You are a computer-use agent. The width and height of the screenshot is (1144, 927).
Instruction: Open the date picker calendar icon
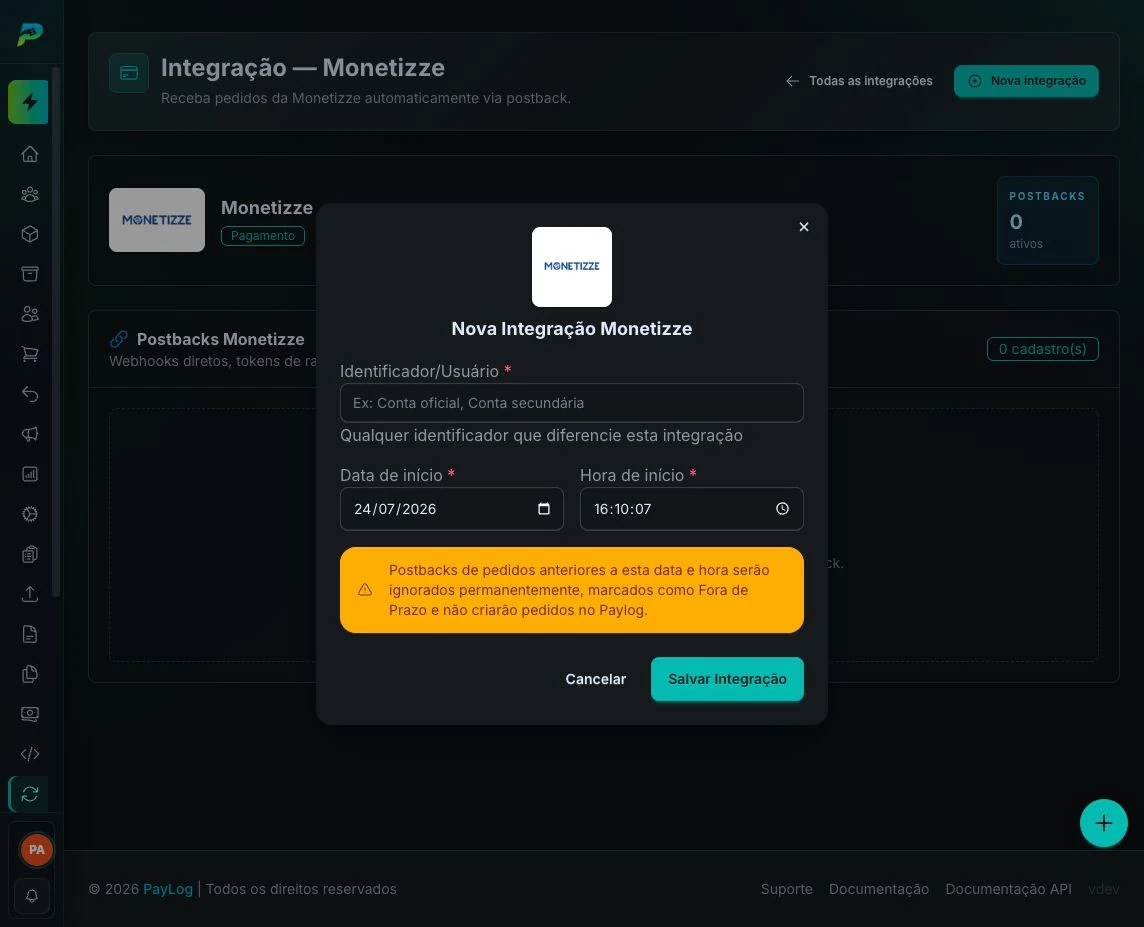544,508
